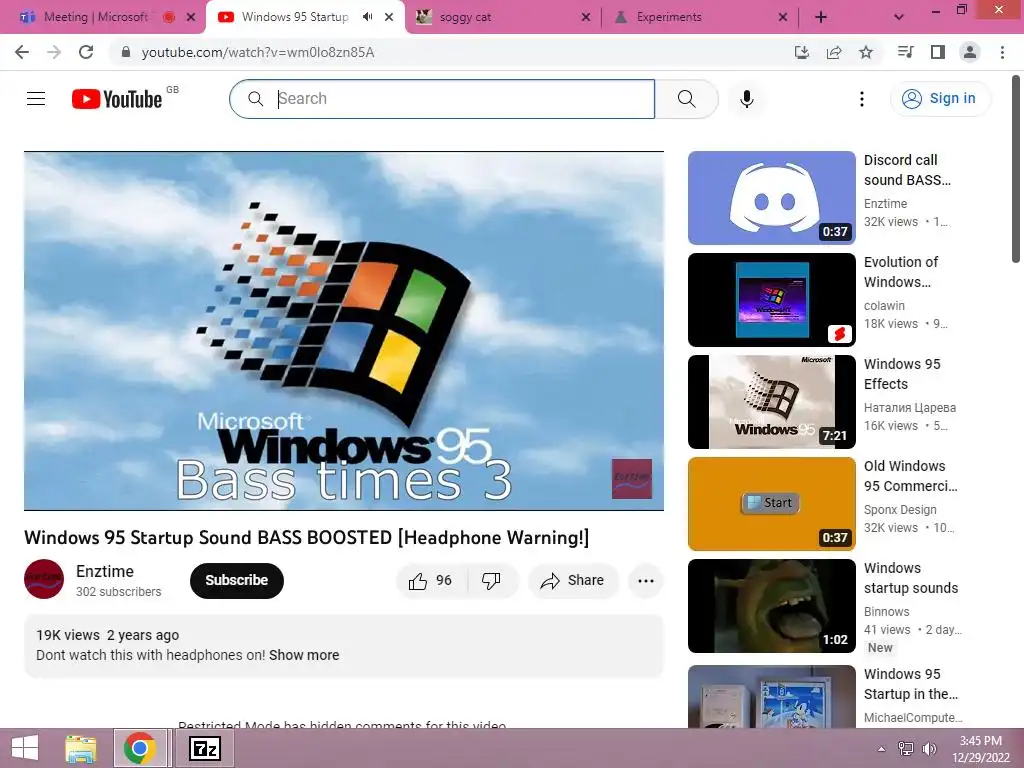The image size is (1024, 768).
Task: Open more actions ellipsis under video
Action: click(645, 581)
